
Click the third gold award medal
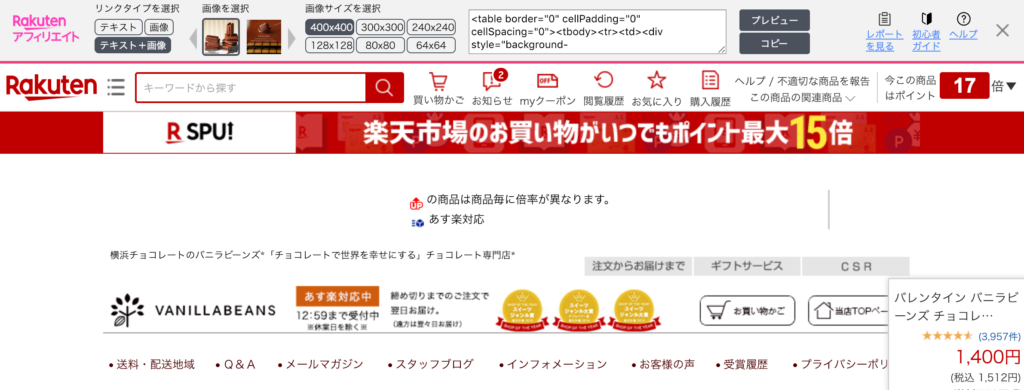[x=635, y=311]
